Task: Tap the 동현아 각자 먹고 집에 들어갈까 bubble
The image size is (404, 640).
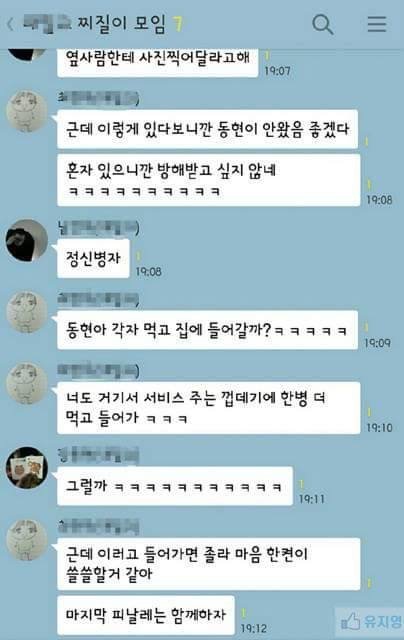Action: (208, 330)
